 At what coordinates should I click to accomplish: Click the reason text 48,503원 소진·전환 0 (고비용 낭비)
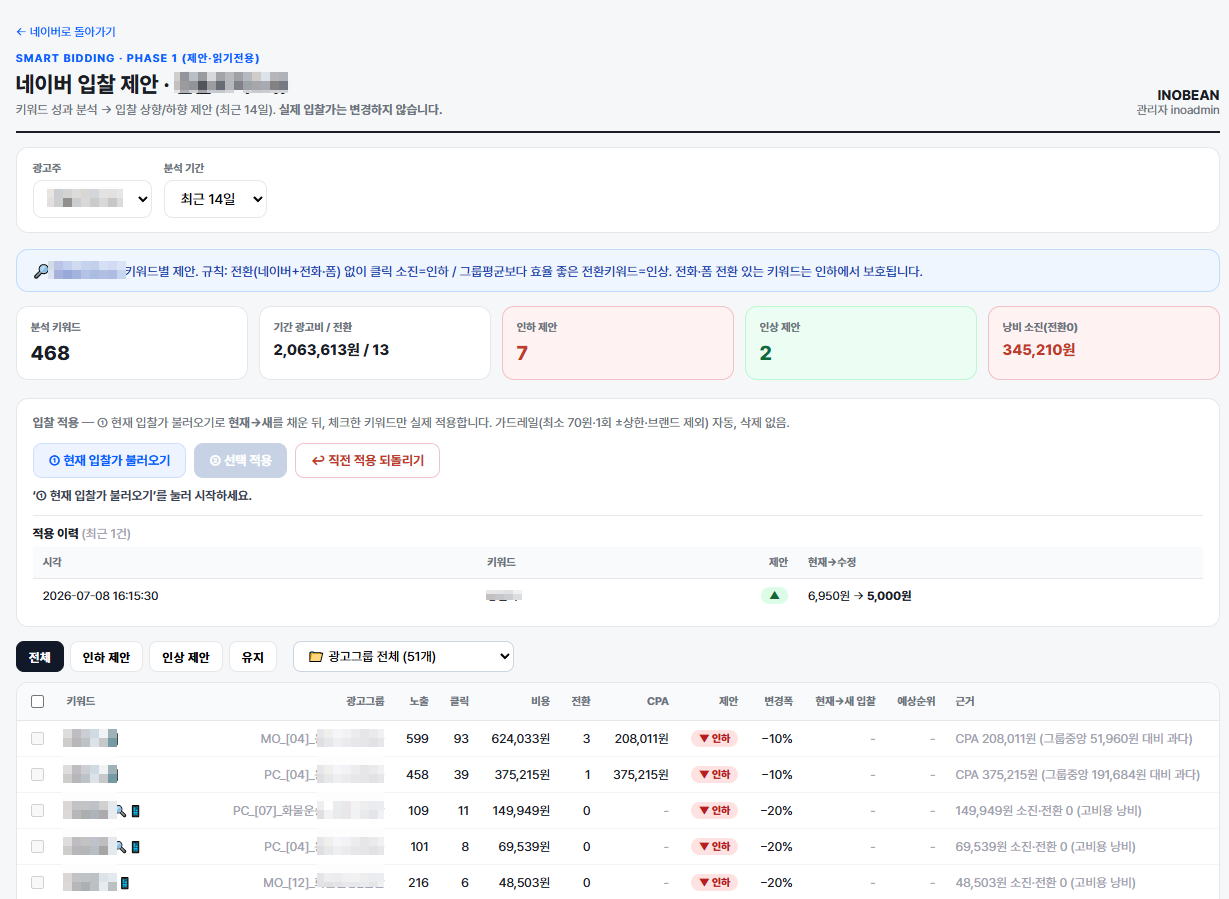point(1045,883)
